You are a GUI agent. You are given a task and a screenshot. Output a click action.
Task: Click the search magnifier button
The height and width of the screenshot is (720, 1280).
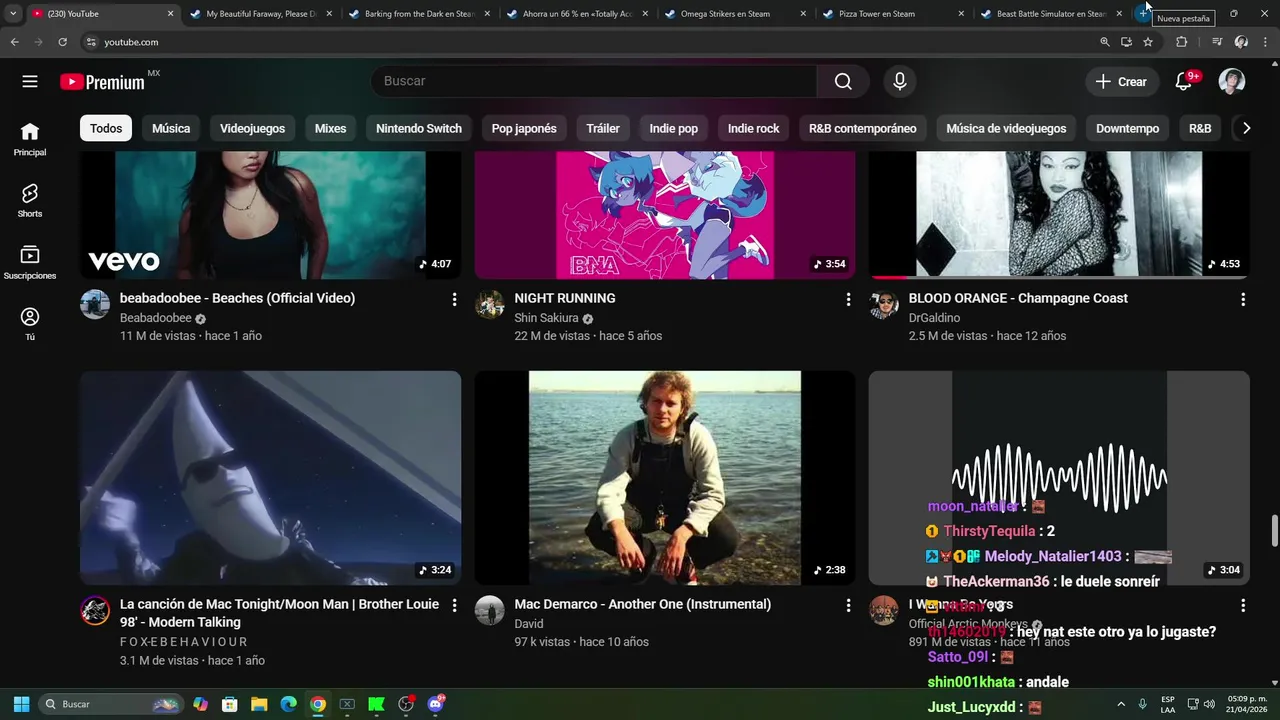tap(843, 82)
